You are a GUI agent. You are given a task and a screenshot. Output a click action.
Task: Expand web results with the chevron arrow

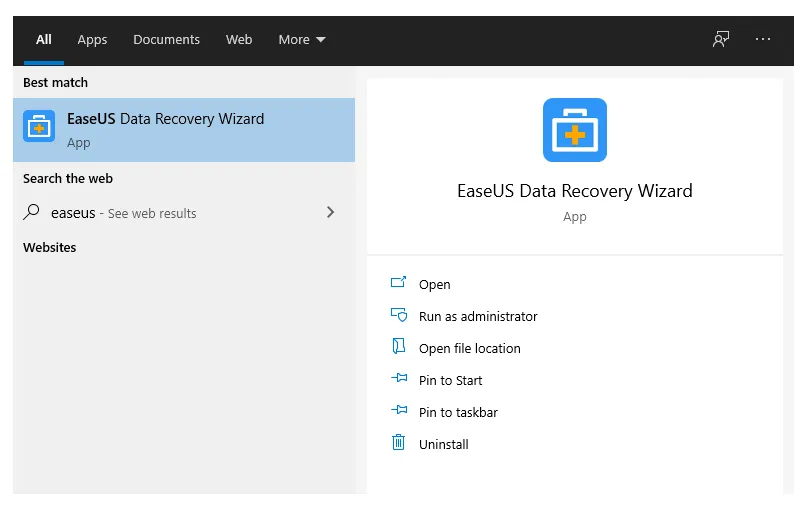click(x=330, y=212)
